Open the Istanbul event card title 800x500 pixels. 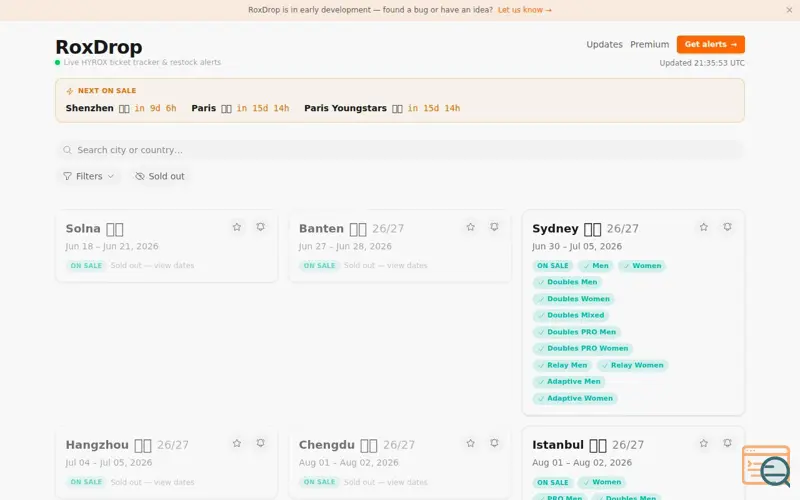(558, 445)
